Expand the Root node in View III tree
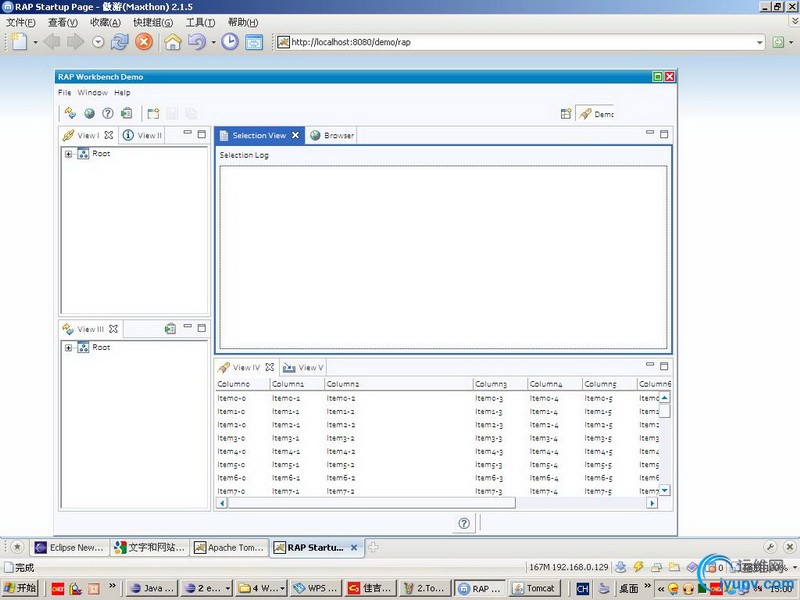This screenshot has width=800, height=600. 68,348
